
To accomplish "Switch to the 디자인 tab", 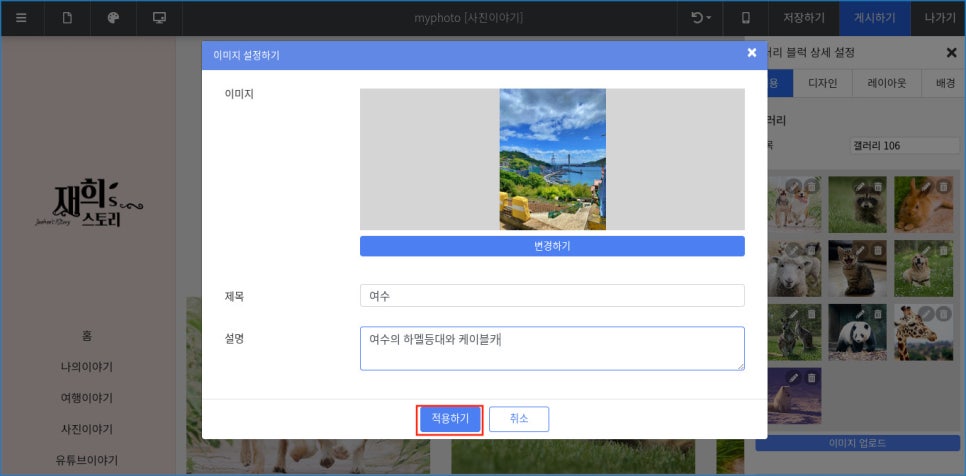I will 822,84.
